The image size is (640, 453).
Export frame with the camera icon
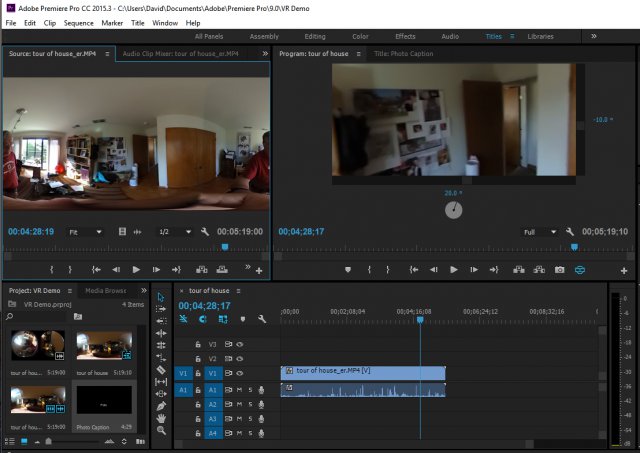click(559, 270)
